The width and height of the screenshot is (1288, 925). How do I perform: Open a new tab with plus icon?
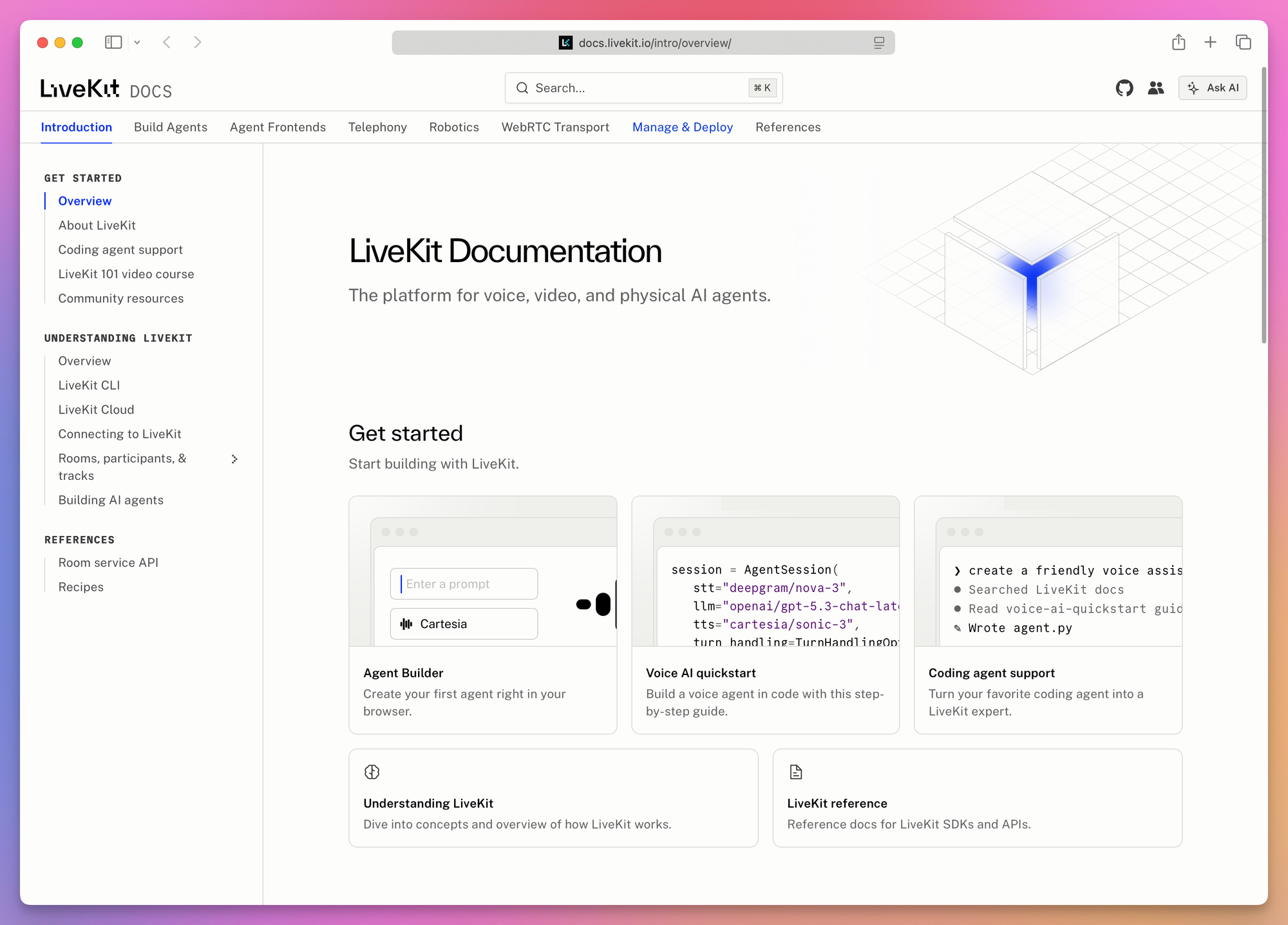click(1211, 43)
